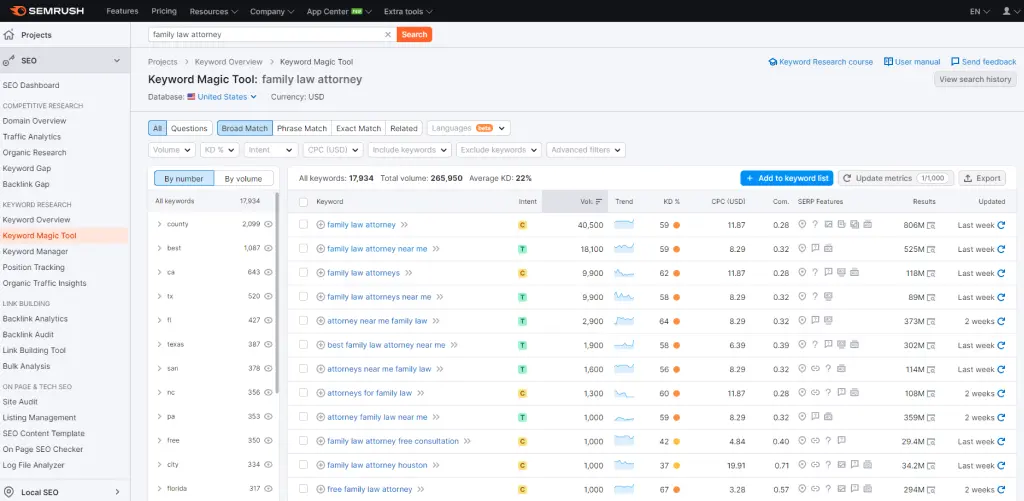Open SERP view for 525M results
The height and width of the screenshot is (501, 1024).
click(931, 250)
